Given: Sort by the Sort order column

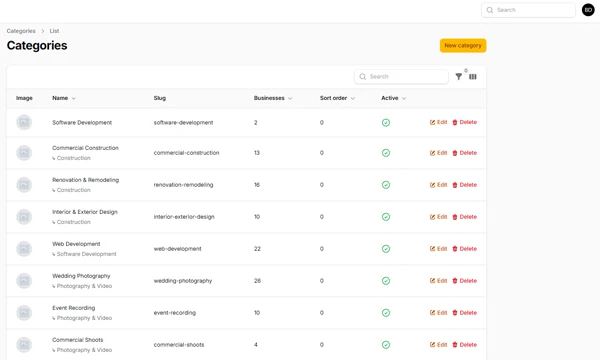Looking at the screenshot, I should tap(337, 98).
